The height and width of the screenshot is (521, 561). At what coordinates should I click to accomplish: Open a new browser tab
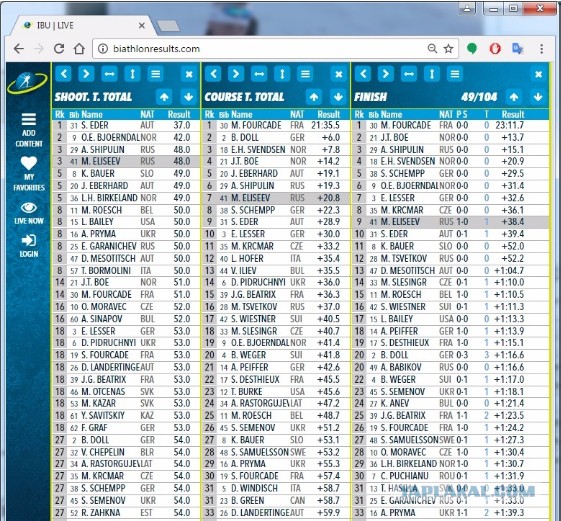[168, 26]
